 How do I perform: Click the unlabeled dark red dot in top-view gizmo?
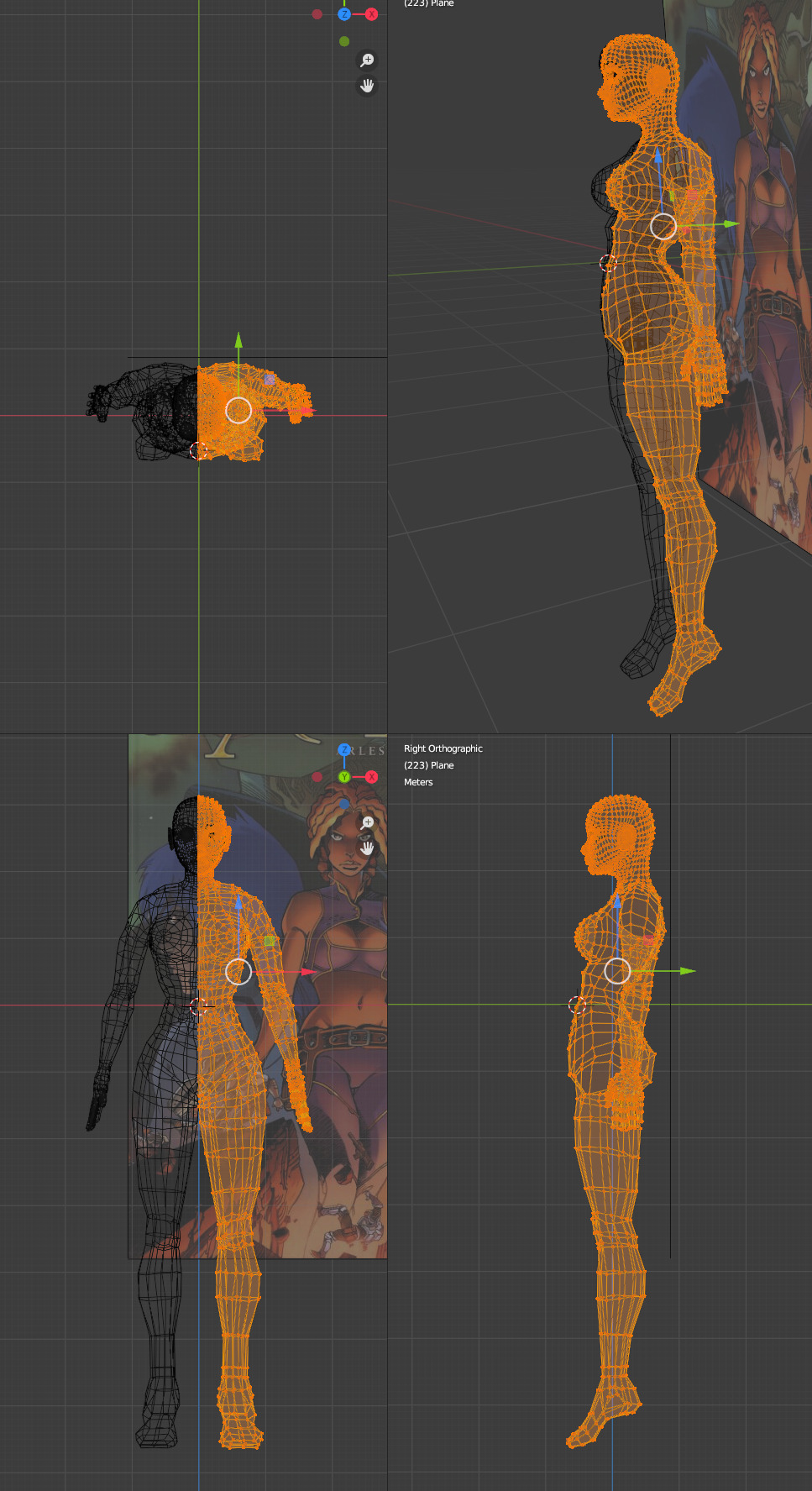tap(317, 14)
